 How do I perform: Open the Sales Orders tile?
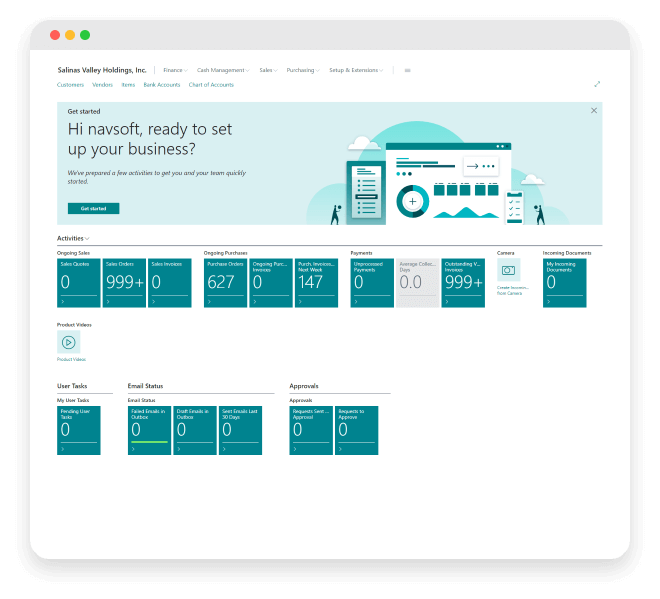(x=124, y=283)
